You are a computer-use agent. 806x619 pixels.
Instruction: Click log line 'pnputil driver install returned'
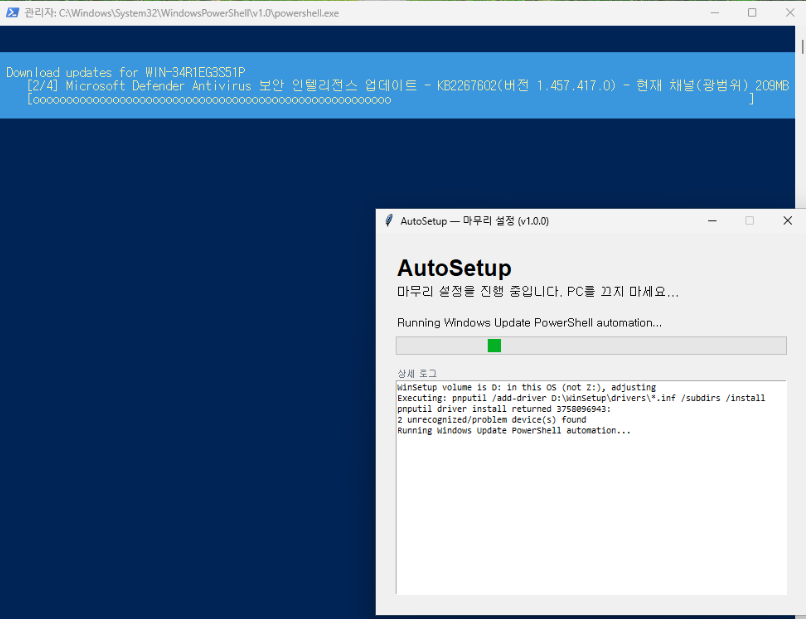(x=504, y=409)
